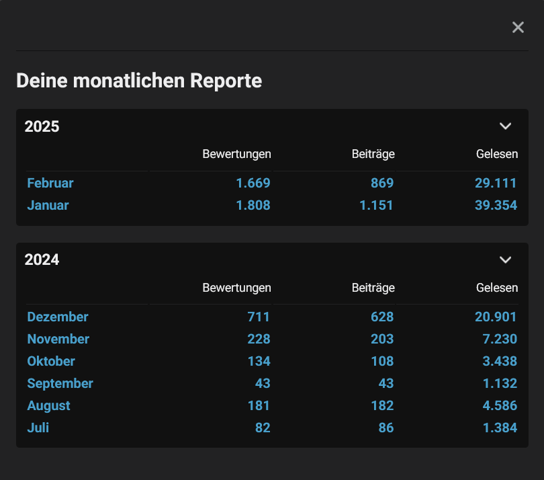
Task: Click Oktober's 134 Bewertungen value
Action: (259, 361)
